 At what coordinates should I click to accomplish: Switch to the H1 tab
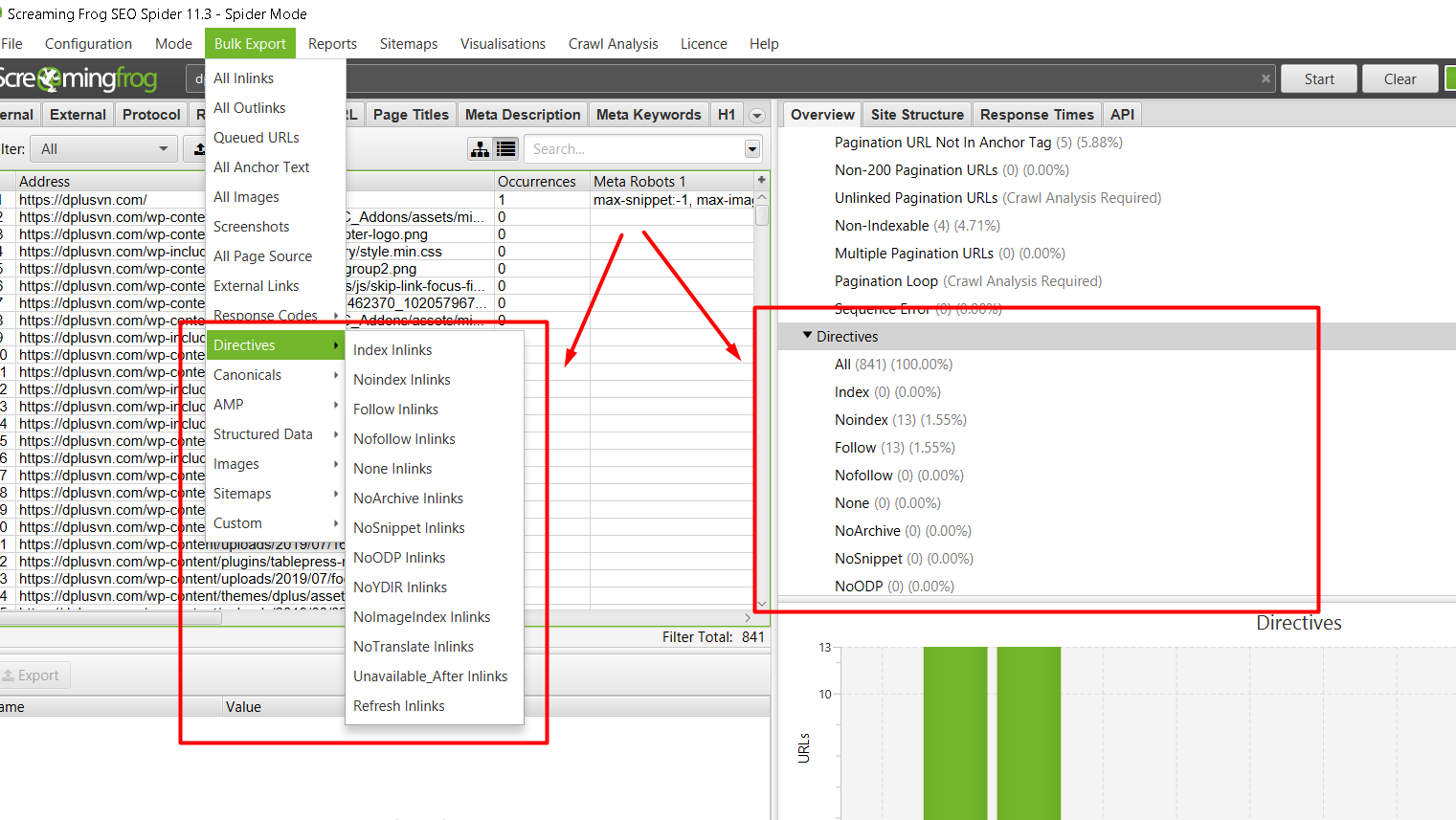pyautogui.click(x=727, y=115)
